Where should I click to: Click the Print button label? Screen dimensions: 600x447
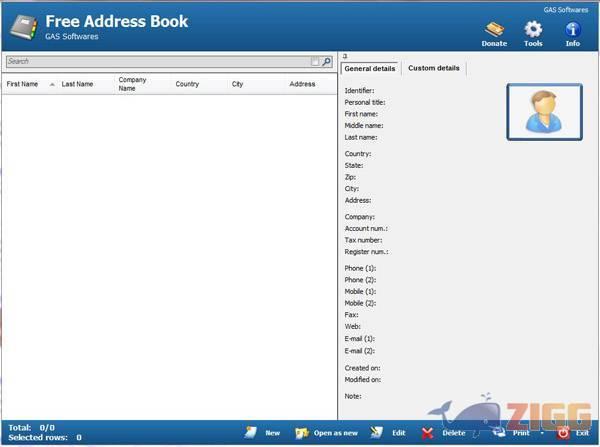pyautogui.click(x=521, y=433)
